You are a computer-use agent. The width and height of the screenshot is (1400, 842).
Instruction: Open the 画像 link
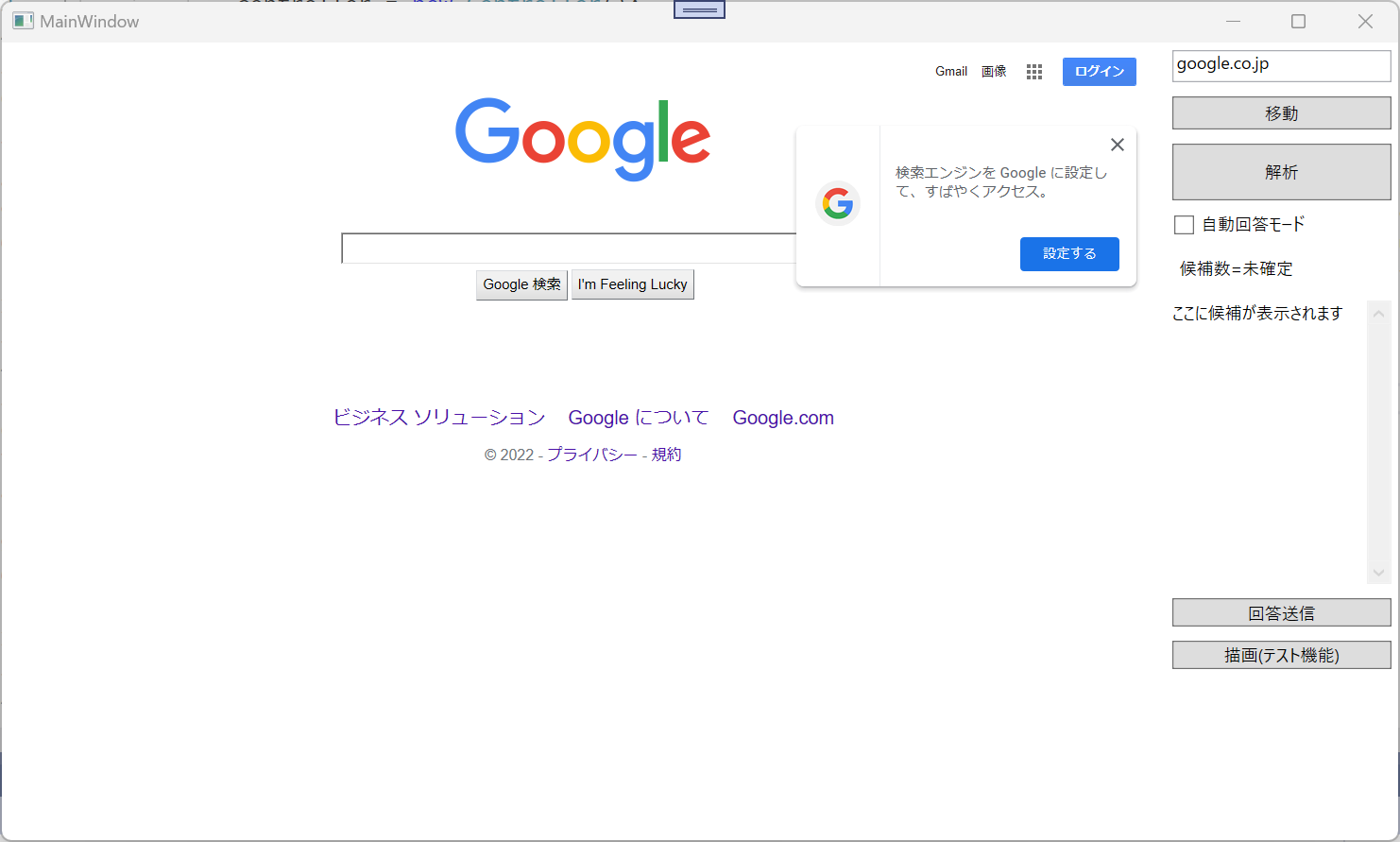pos(994,72)
